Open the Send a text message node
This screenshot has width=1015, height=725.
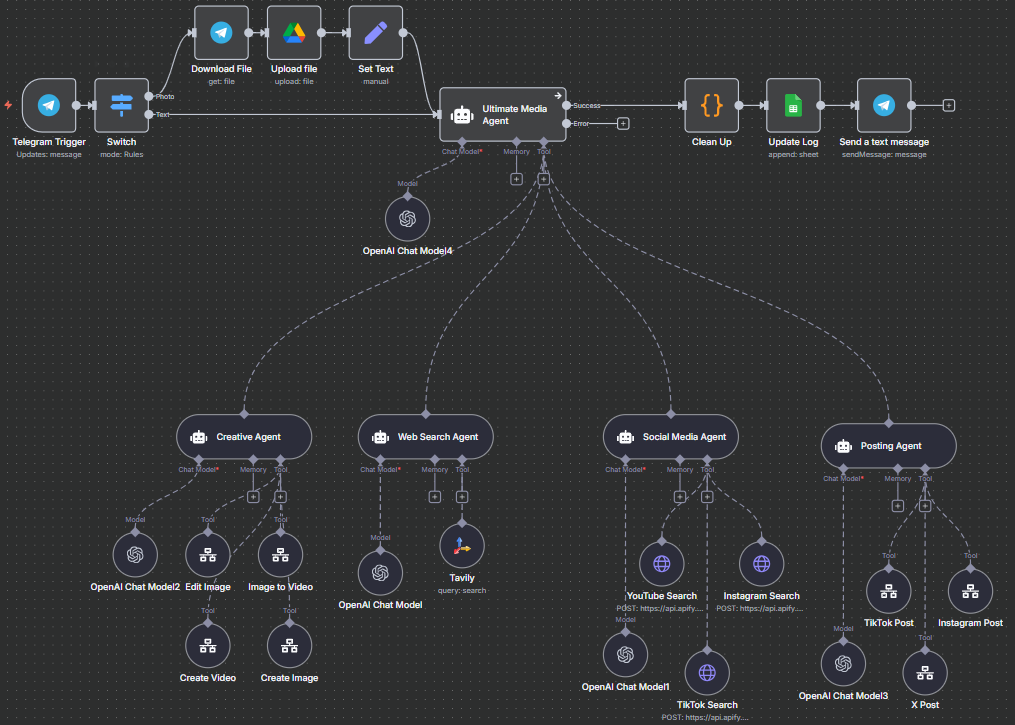pos(883,105)
